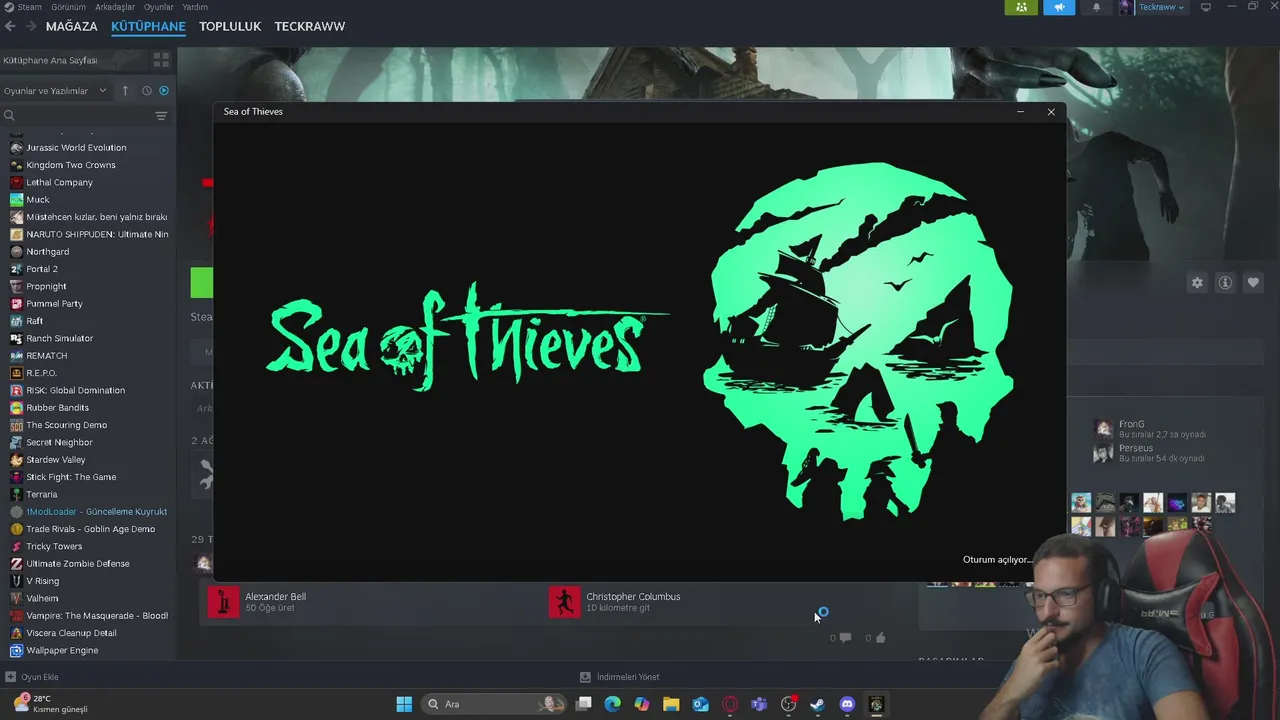Favorite the game with heart icon
This screenshot has height=720, width=1280.
1253,283
